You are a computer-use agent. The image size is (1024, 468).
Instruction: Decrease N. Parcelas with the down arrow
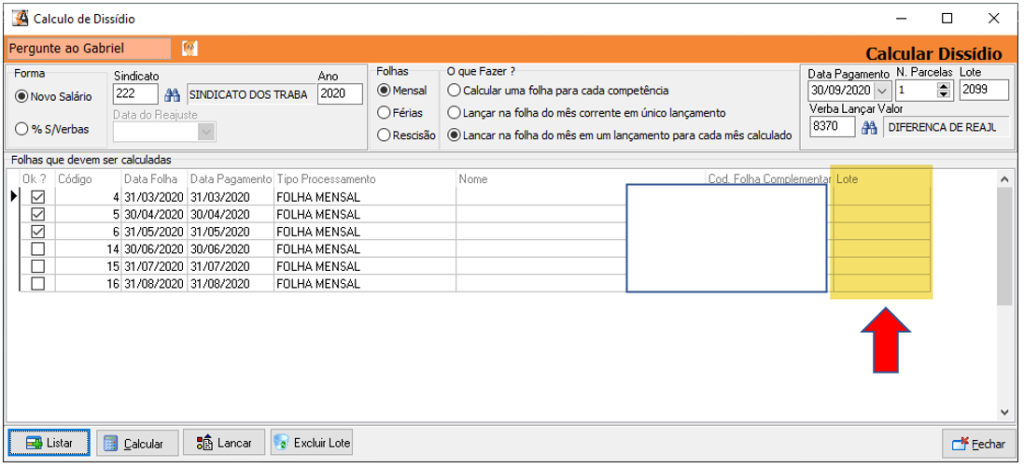point(943,94)
